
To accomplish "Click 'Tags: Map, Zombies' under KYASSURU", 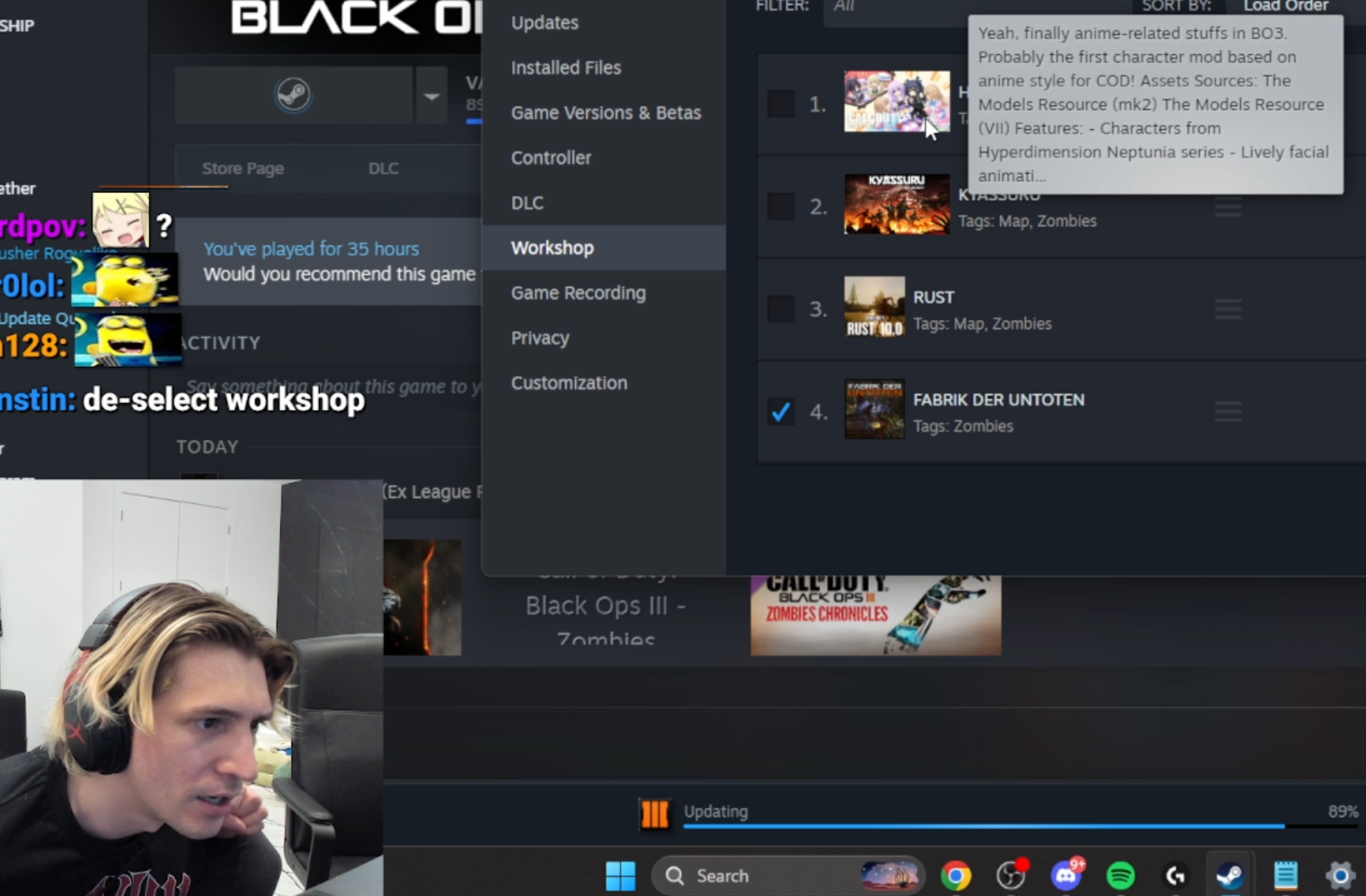I will 1027,221.
